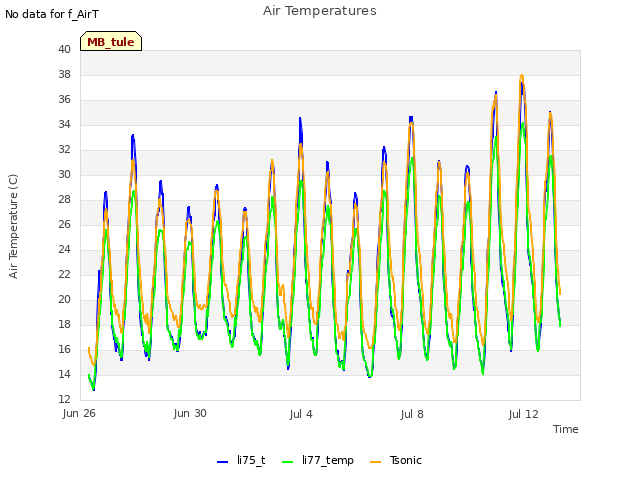The image size is (640, 480).
Task: Click the 28 y-axis tick label
Action: tap(64, 199)
